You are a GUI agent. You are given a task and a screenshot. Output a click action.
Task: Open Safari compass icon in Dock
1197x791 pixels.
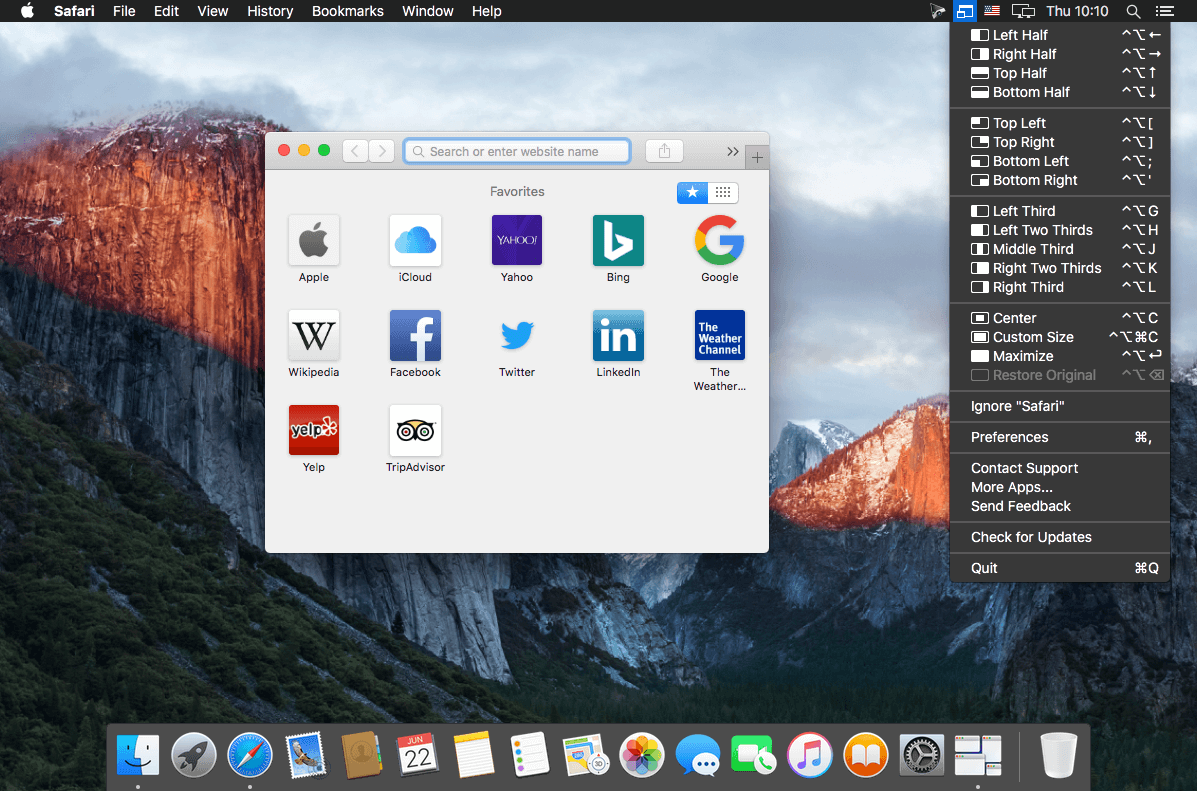click(x=250, y=755)
